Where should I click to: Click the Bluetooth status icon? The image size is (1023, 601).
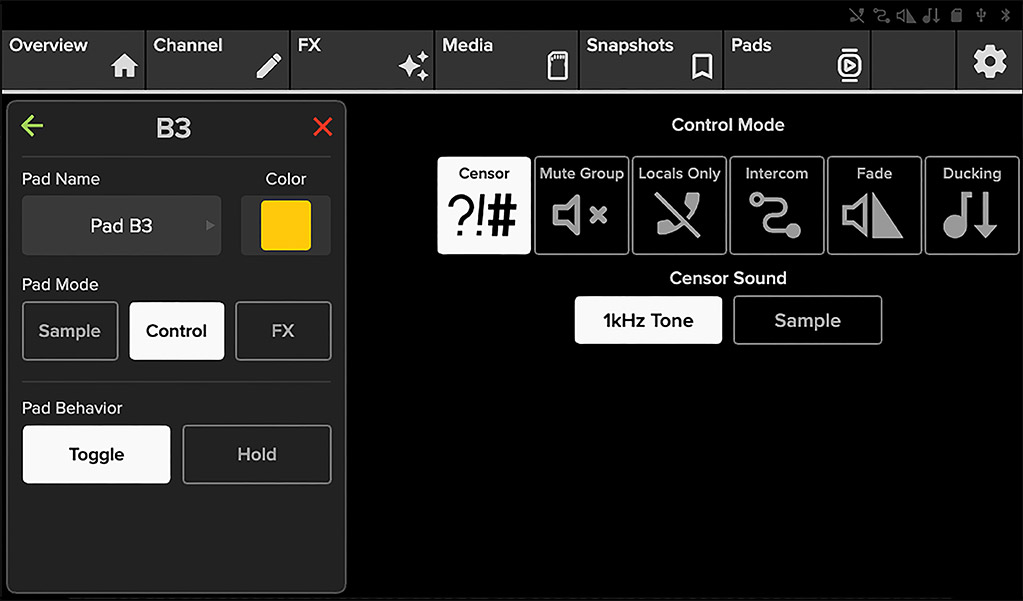click(1005, 16)
